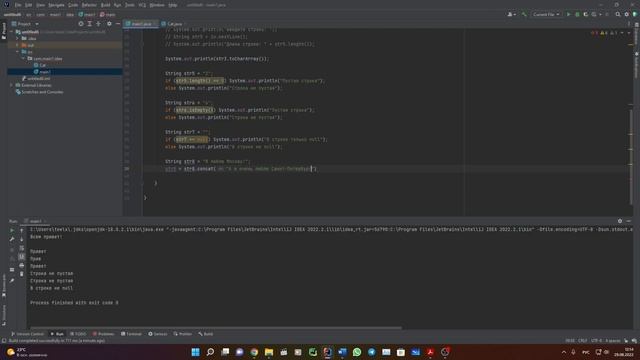The height and width of the screenshot is (360, 640).
Task: Switch to the Cat.java editor tab
Action: (x=172, y=24)
